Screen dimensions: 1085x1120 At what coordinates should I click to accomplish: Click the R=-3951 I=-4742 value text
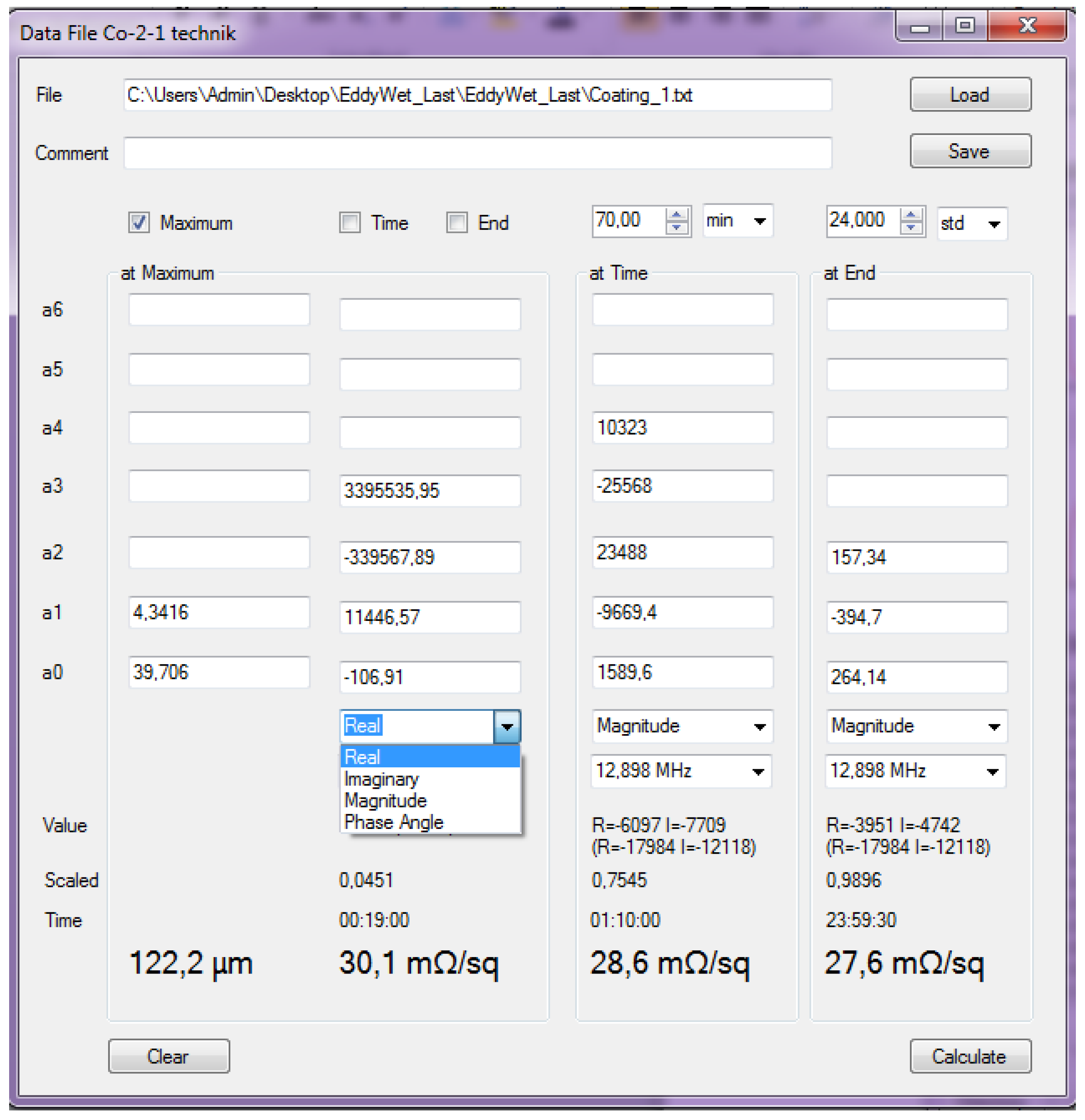[x=893, y=825]
